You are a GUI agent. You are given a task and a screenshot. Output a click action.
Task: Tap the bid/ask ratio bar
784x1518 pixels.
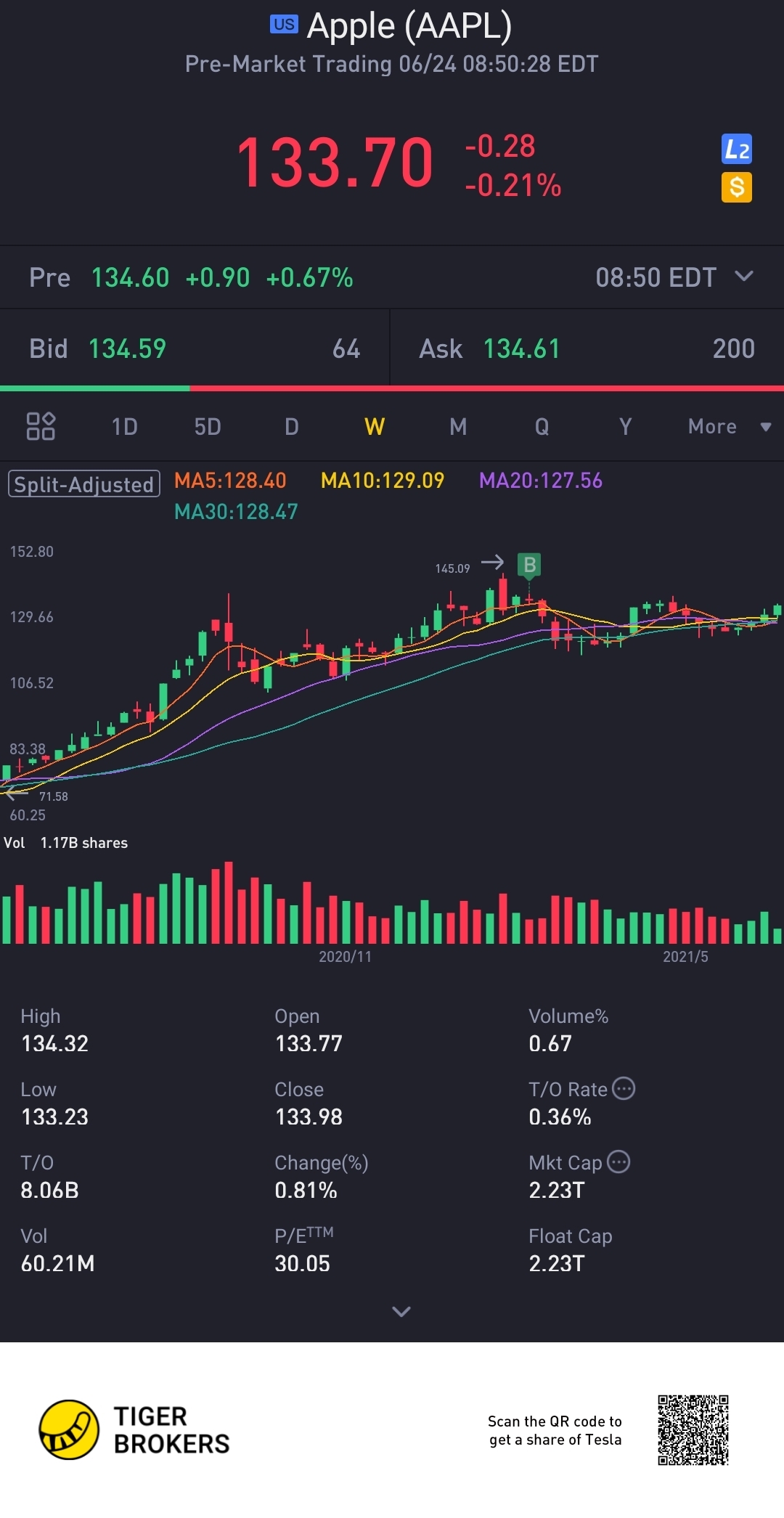pos(392,388)
